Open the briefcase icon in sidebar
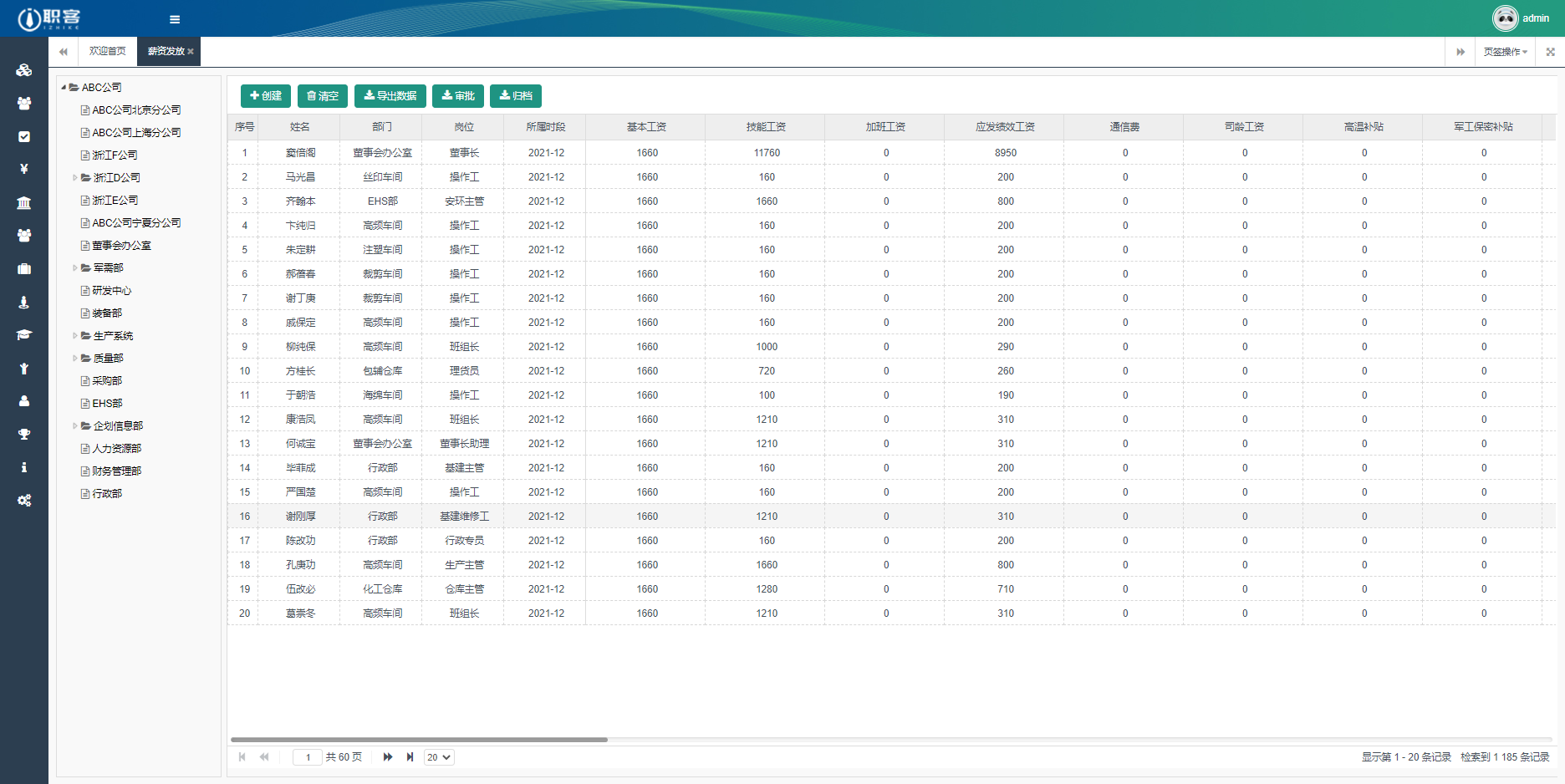The image size is (1565, 784). (x=24, y=268)
